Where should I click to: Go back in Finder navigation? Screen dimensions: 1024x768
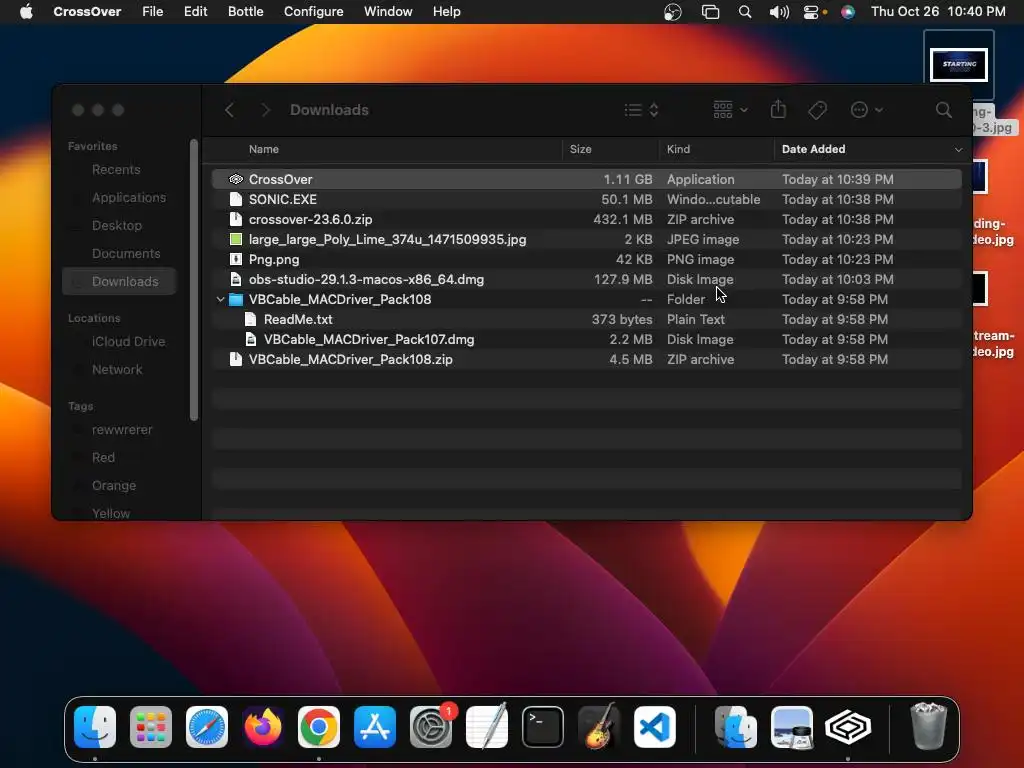(229, 110)
